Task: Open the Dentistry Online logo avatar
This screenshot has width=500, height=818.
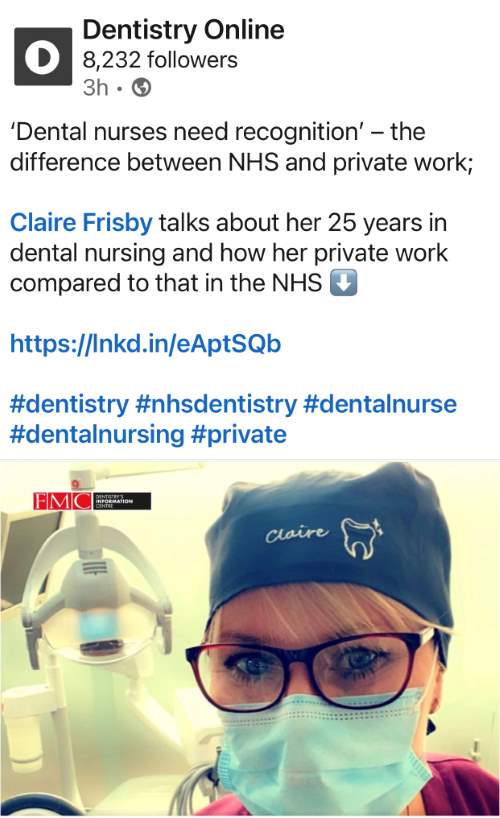Action: point(43,56)
